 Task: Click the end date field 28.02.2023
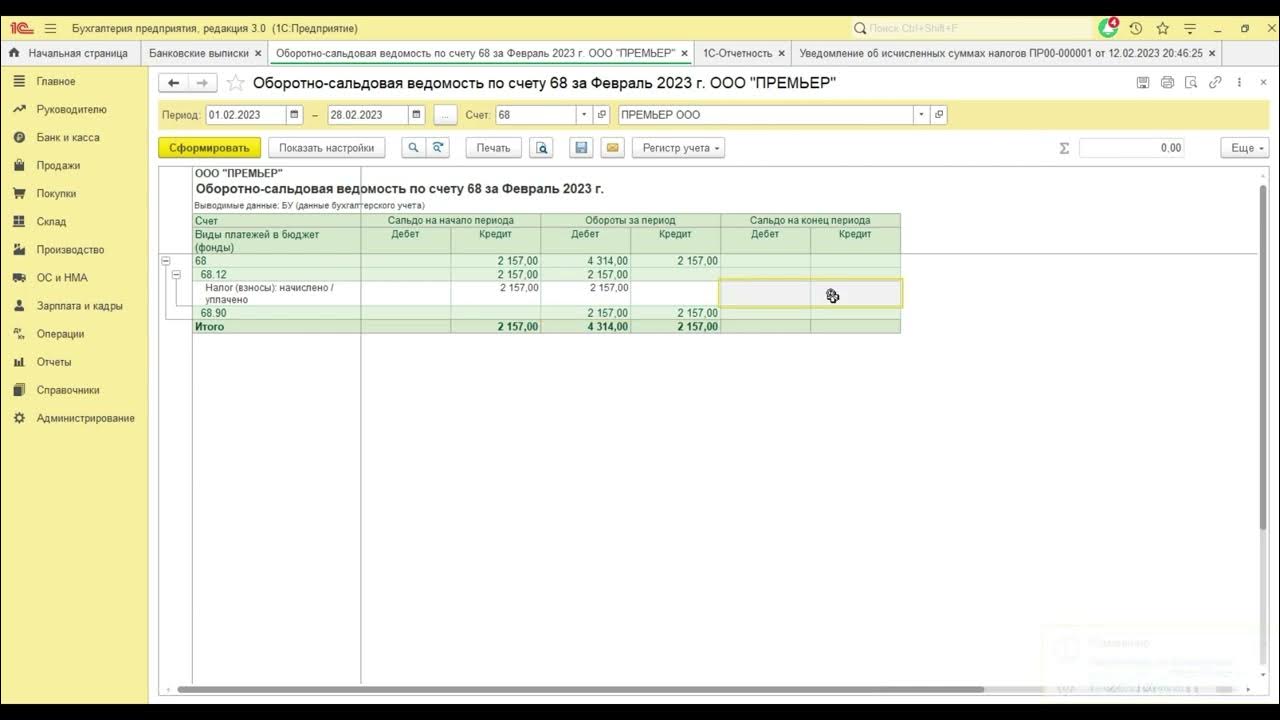click(369, 115)
